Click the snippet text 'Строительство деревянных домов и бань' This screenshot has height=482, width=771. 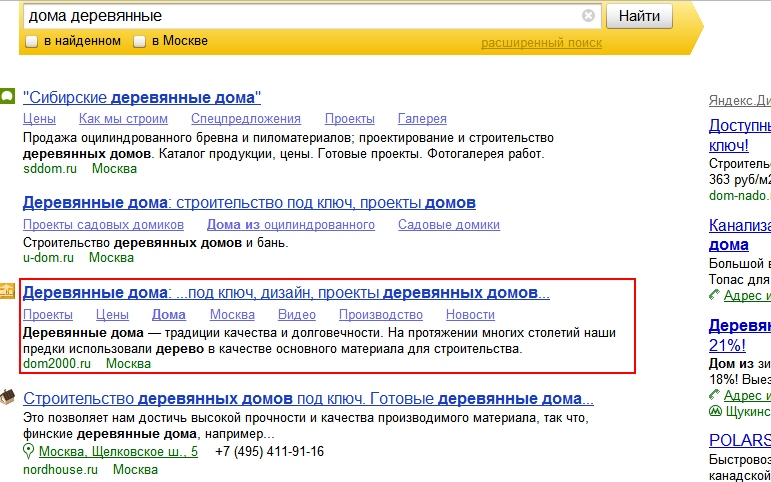pyautogui.click(x=155, y=243)
